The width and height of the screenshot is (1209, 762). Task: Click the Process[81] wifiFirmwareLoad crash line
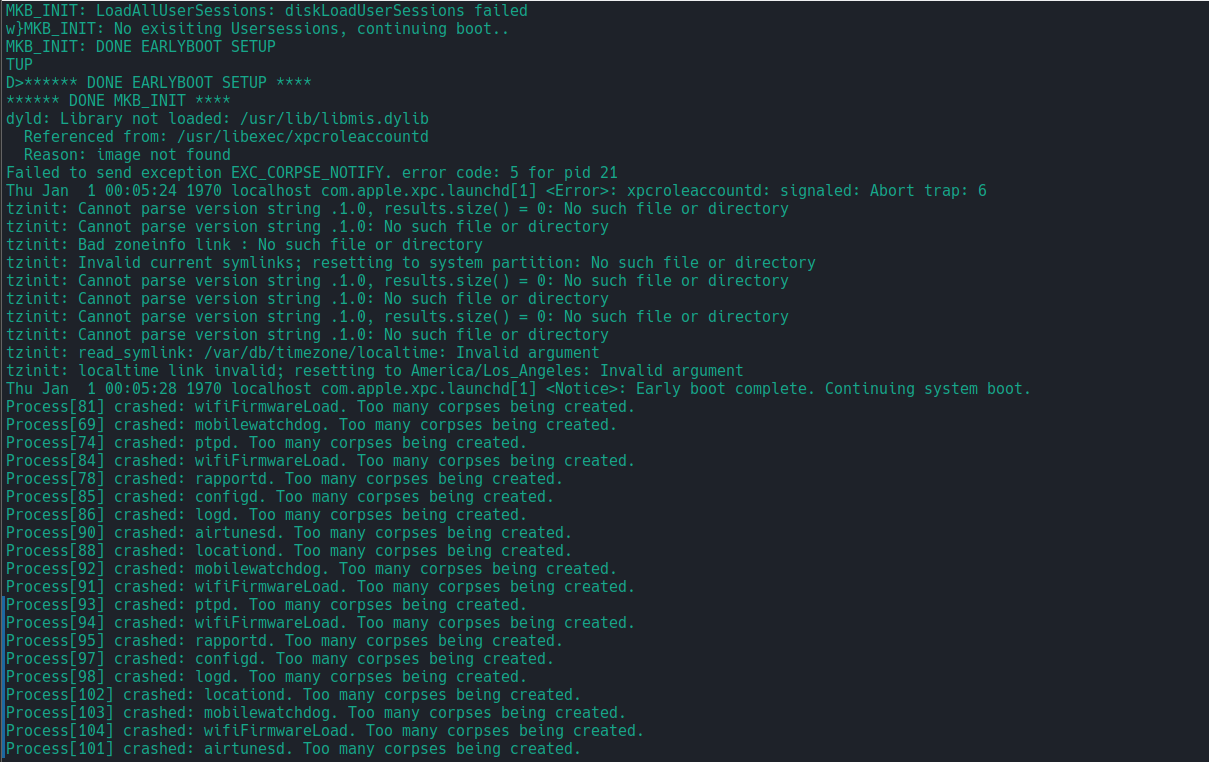coord(320,407)
